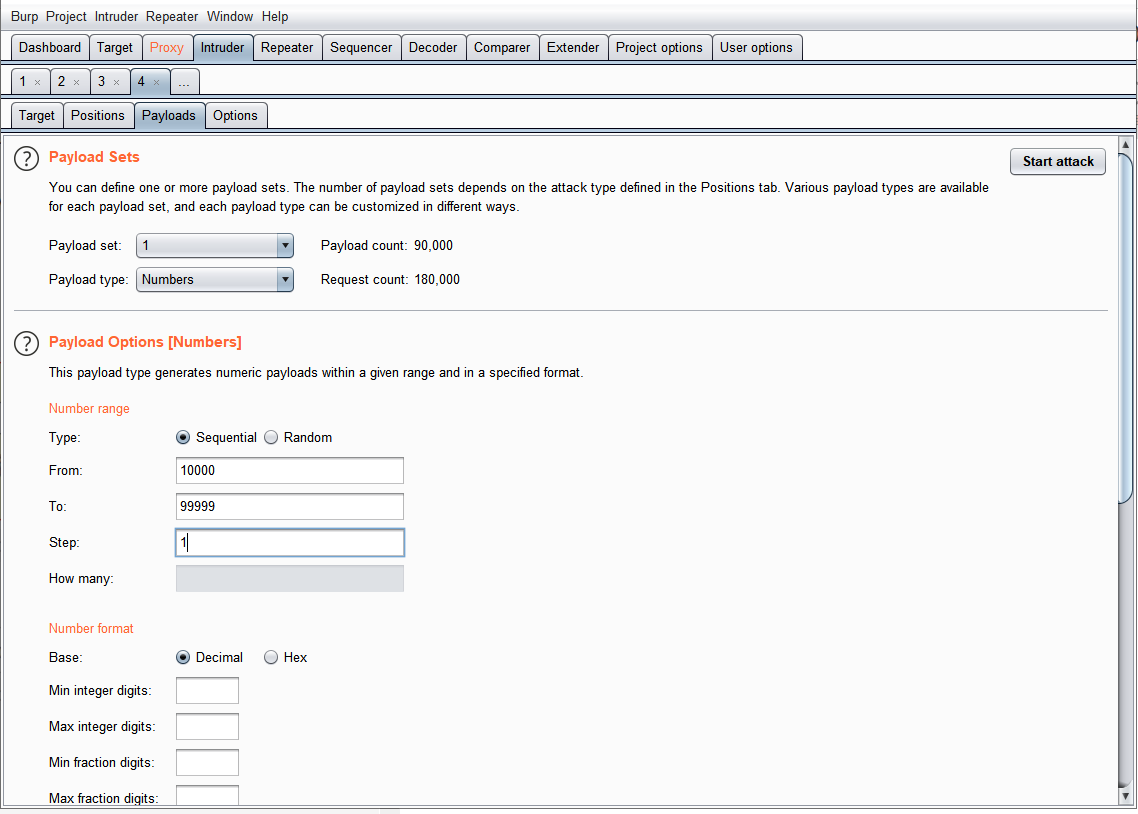Switch to the User options tab
This screenshot has width=1138, height=814.
coord(756,48)
